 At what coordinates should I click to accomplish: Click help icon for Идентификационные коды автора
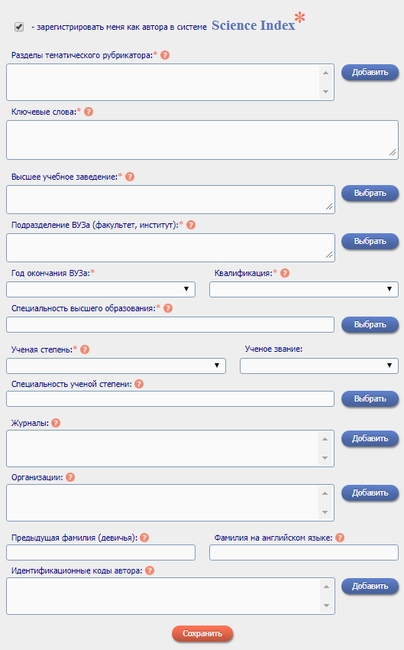(x=150, y=570)
